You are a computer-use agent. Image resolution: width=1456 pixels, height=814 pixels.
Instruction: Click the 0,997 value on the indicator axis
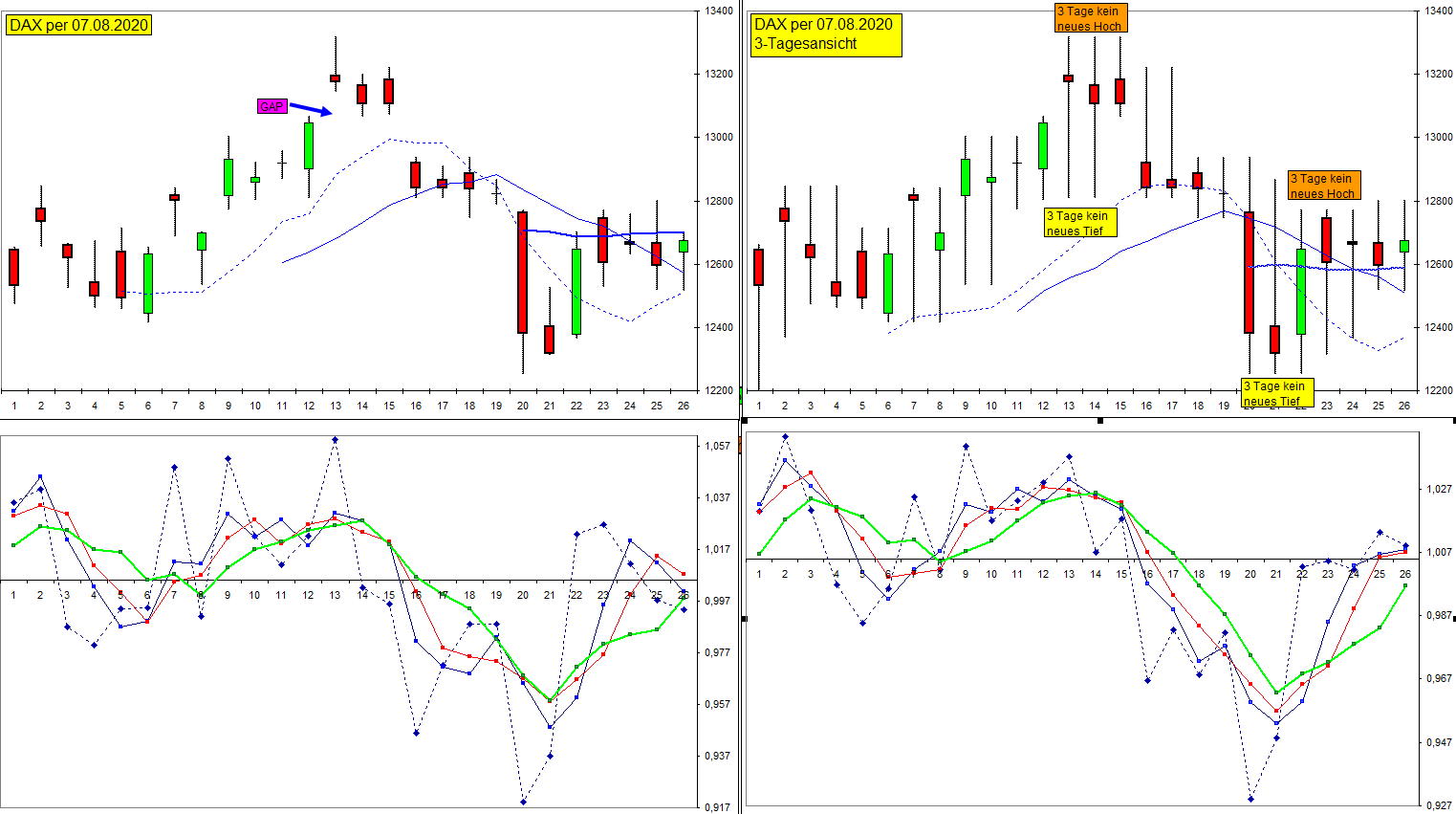pyautogui.click(x=718, y=602)
